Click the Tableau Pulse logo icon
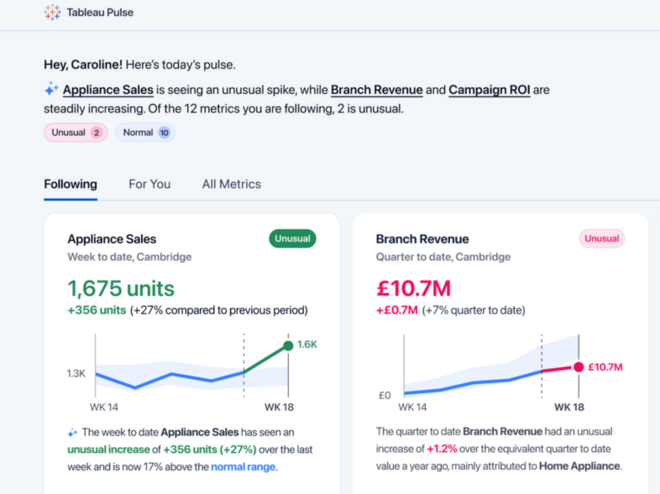 coord(52,13)
